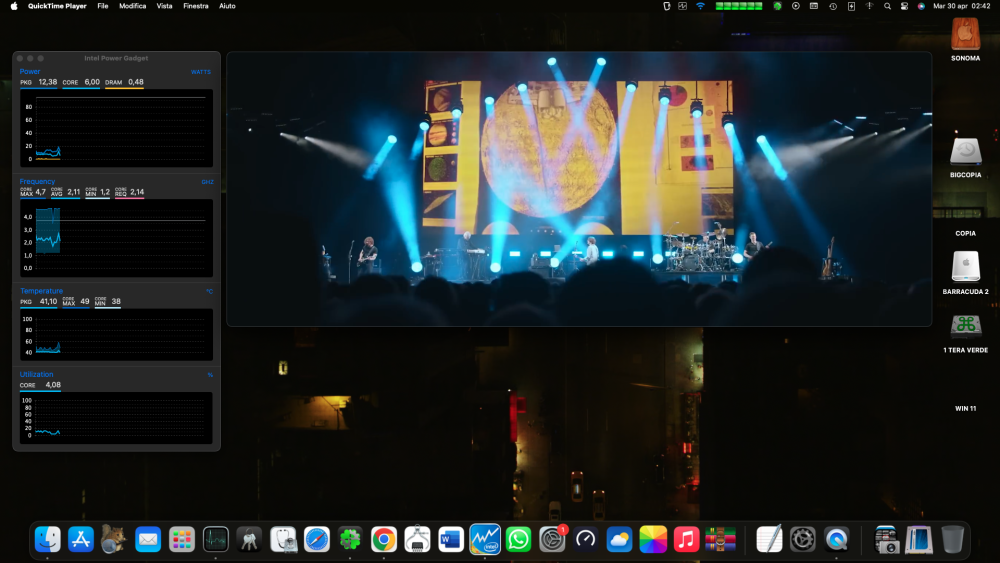Launch App Store from the Dock
The width and height of the screenshot is (1000, 563).
pos(81,539)
